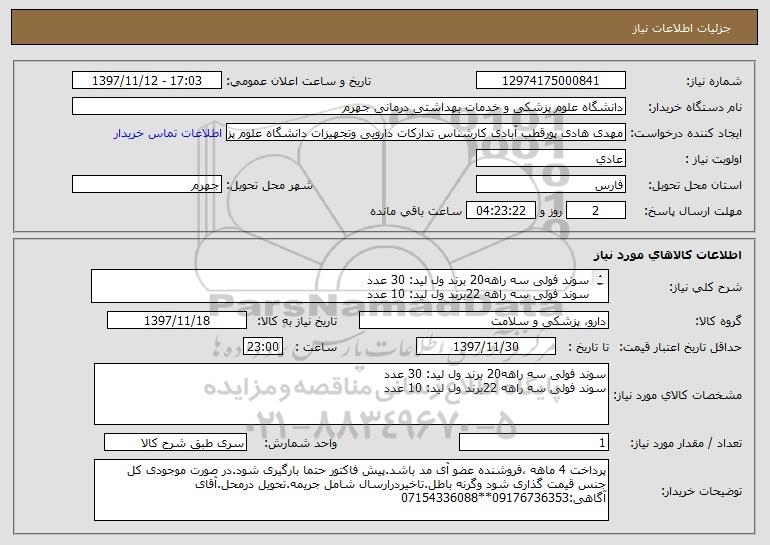Image resolution: width=770 pixels, height=545 pixels.
Task: Click the need date field 1397/11/18
Action: [x=177, y=320]
